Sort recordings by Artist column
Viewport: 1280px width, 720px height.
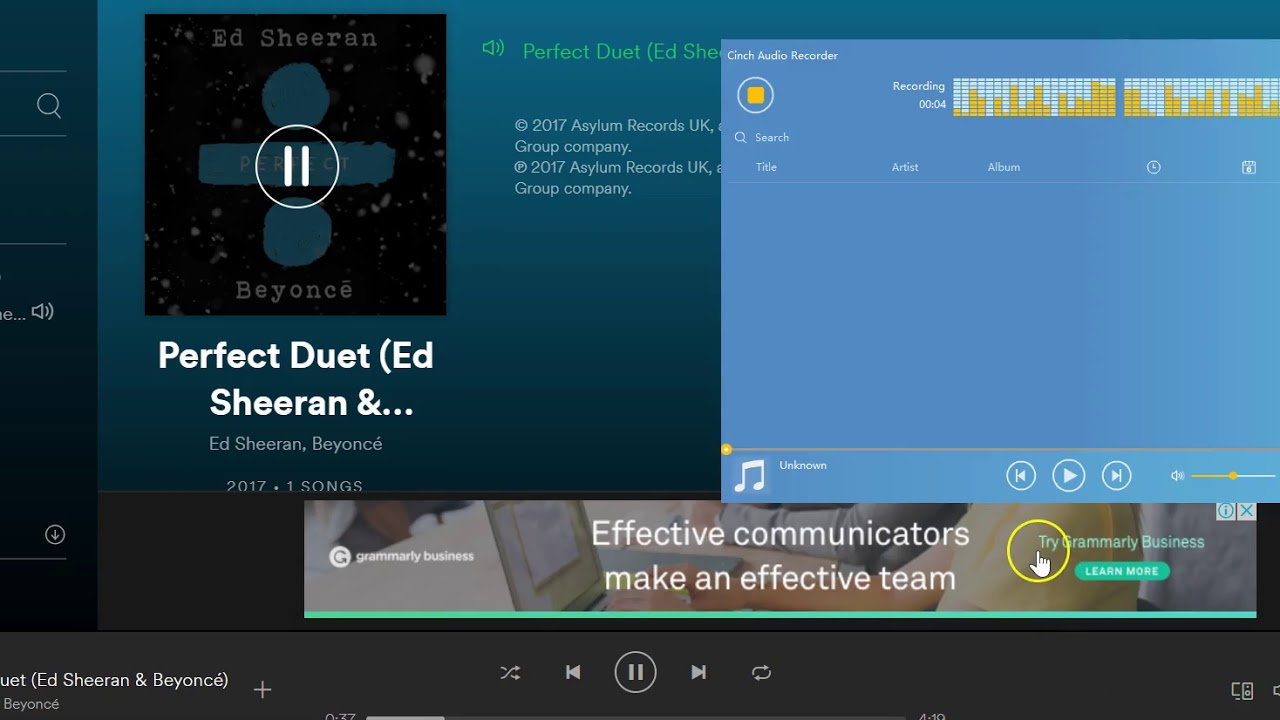pyautogui.click(x=905, y=167)
